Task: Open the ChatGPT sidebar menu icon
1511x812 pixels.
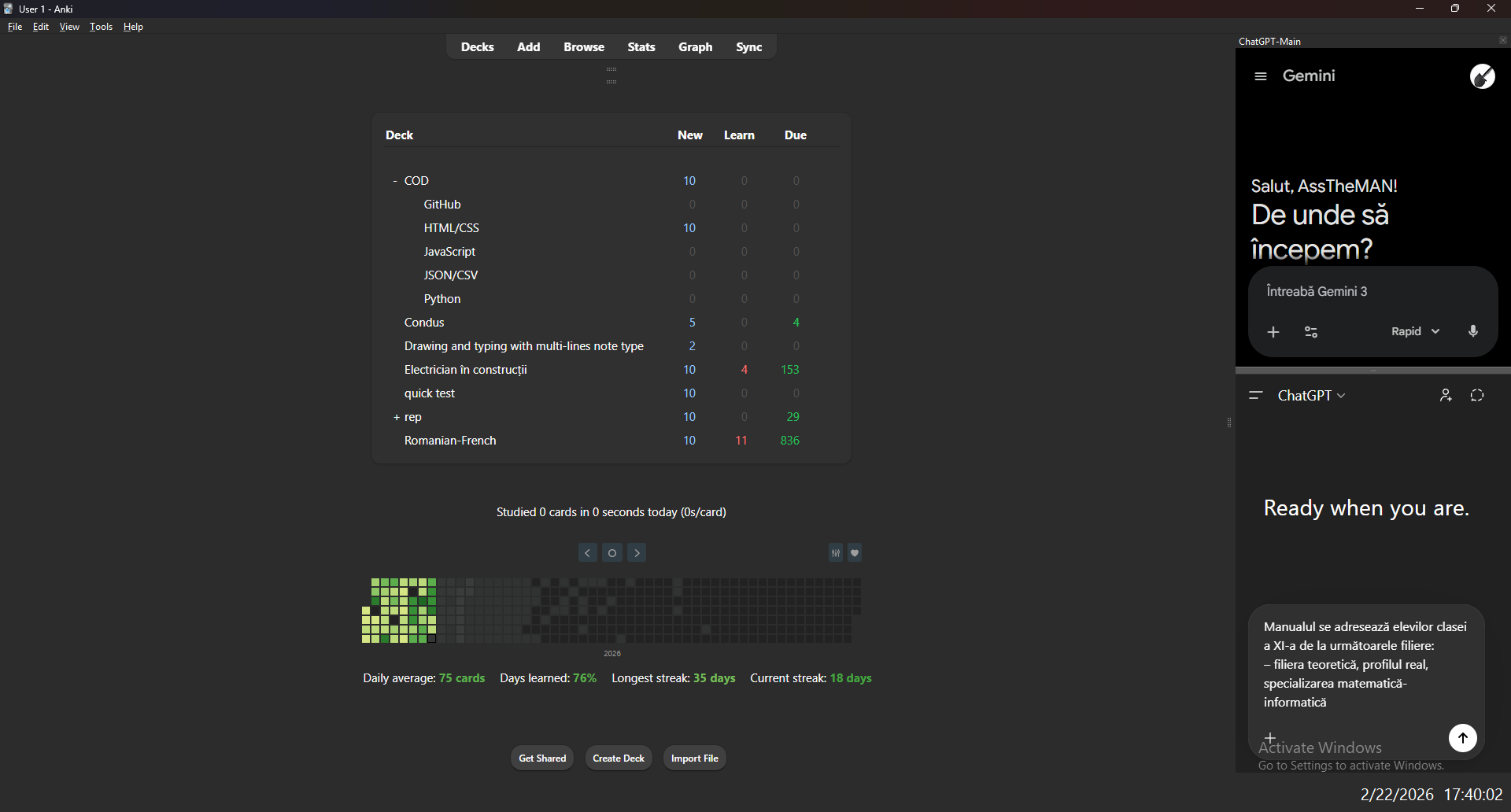Action: [x=1256, y=396]
